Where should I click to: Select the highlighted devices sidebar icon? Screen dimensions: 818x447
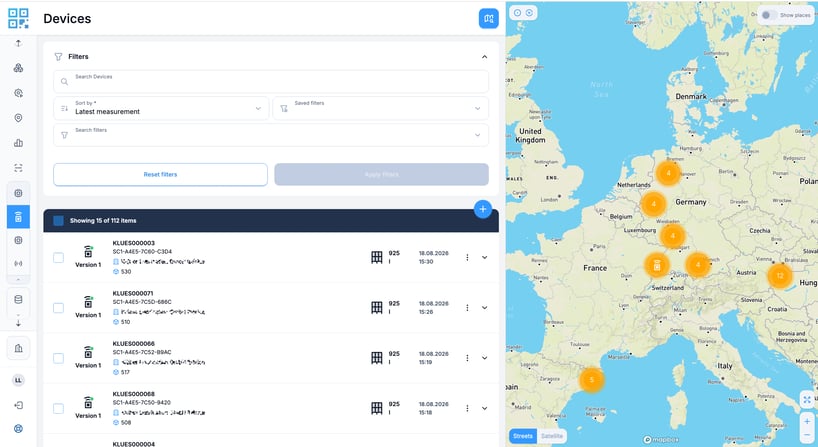[18, 216]
